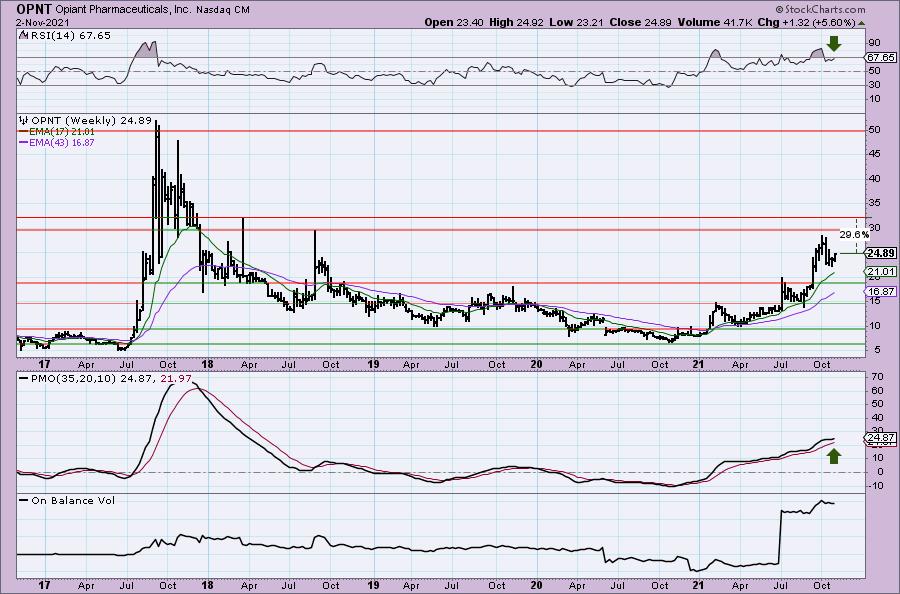Click the up triangle after the Chg value
The height and width of the screenshot is (594, 900).
[x=862, y=23]
